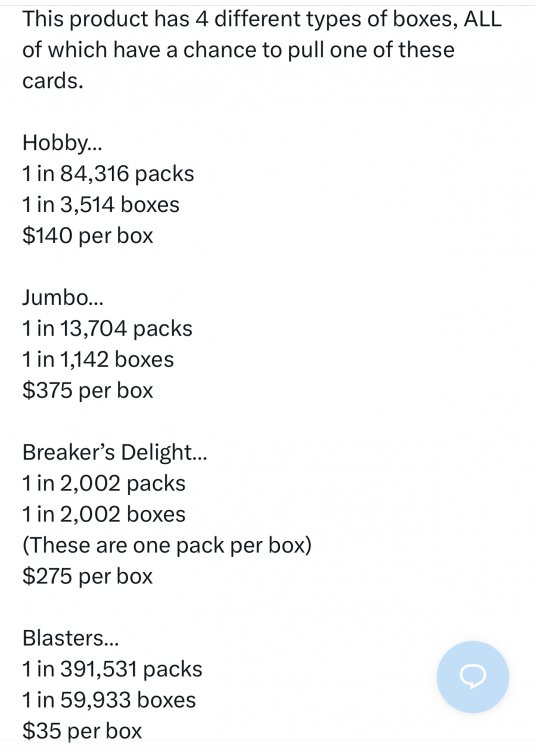
Task: Select the "$35 per box" price text
Action: (82, 731)
